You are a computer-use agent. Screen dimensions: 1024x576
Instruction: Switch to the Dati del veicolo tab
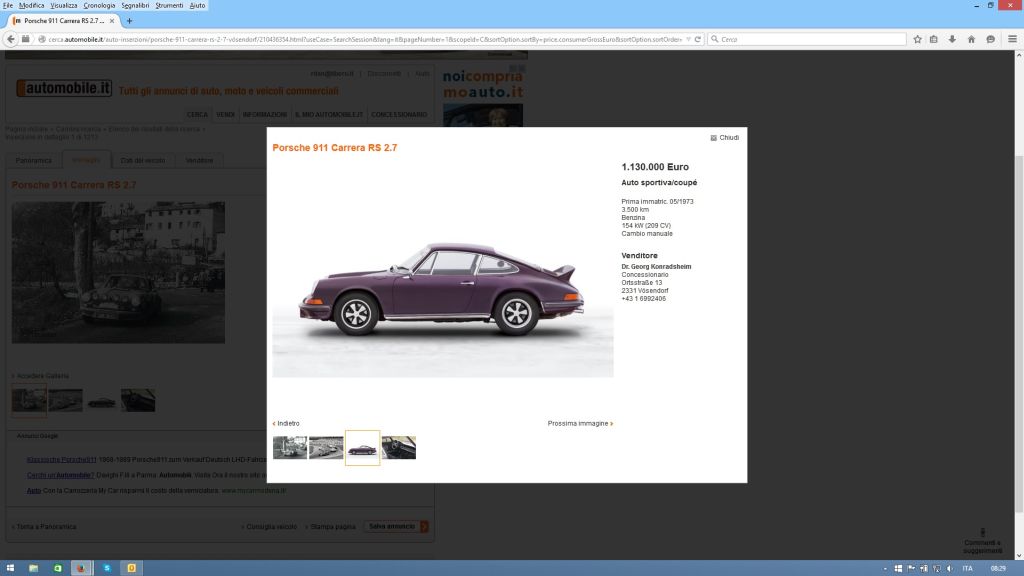point(142,160)
